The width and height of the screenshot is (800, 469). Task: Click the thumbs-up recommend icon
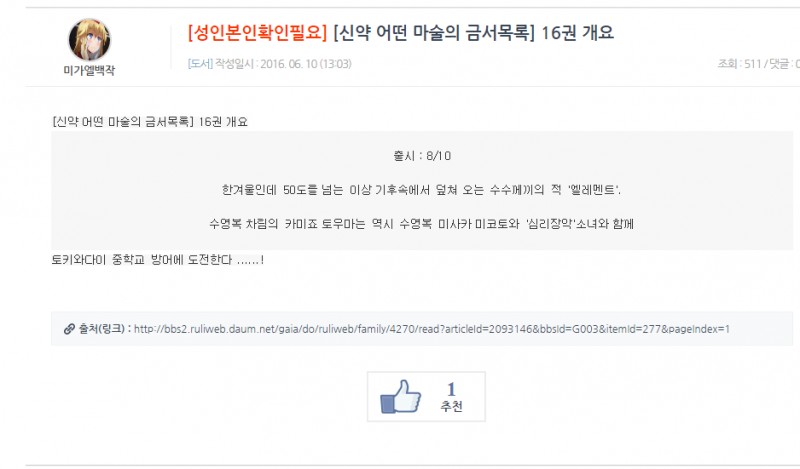pos(401,397)
